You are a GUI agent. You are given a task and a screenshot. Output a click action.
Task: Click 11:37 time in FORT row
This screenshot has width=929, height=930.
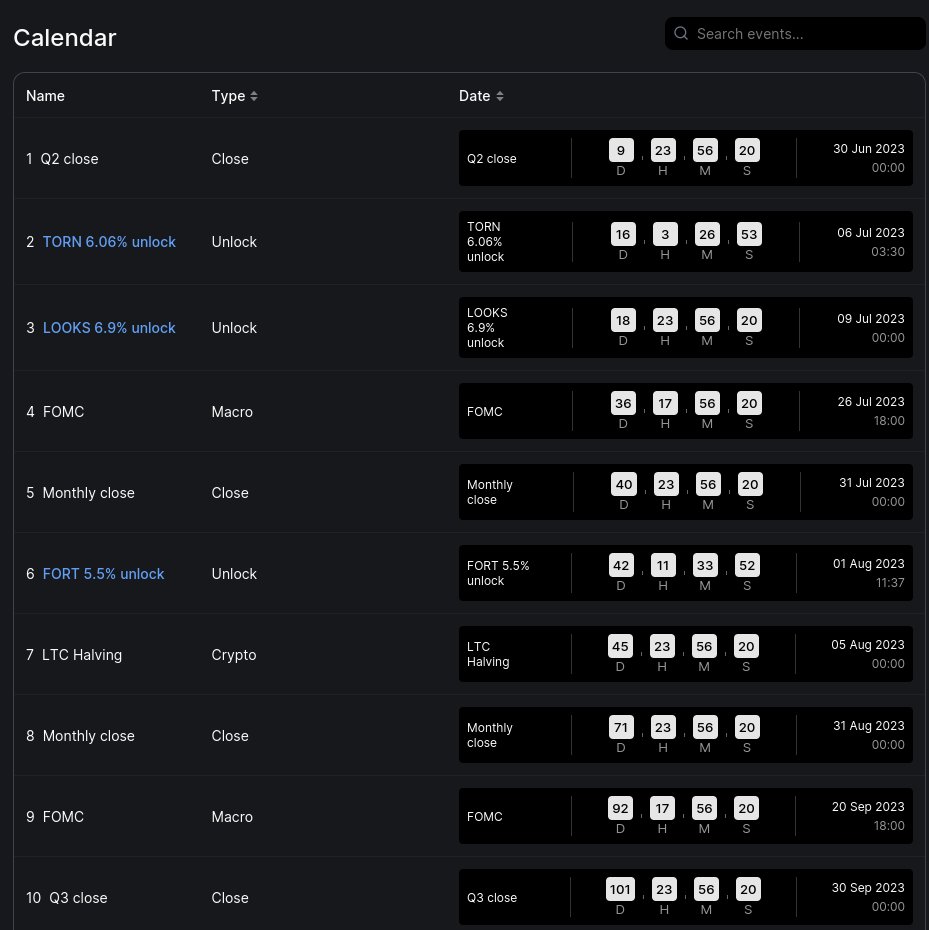pyautogui.click(x=890, y=583)
